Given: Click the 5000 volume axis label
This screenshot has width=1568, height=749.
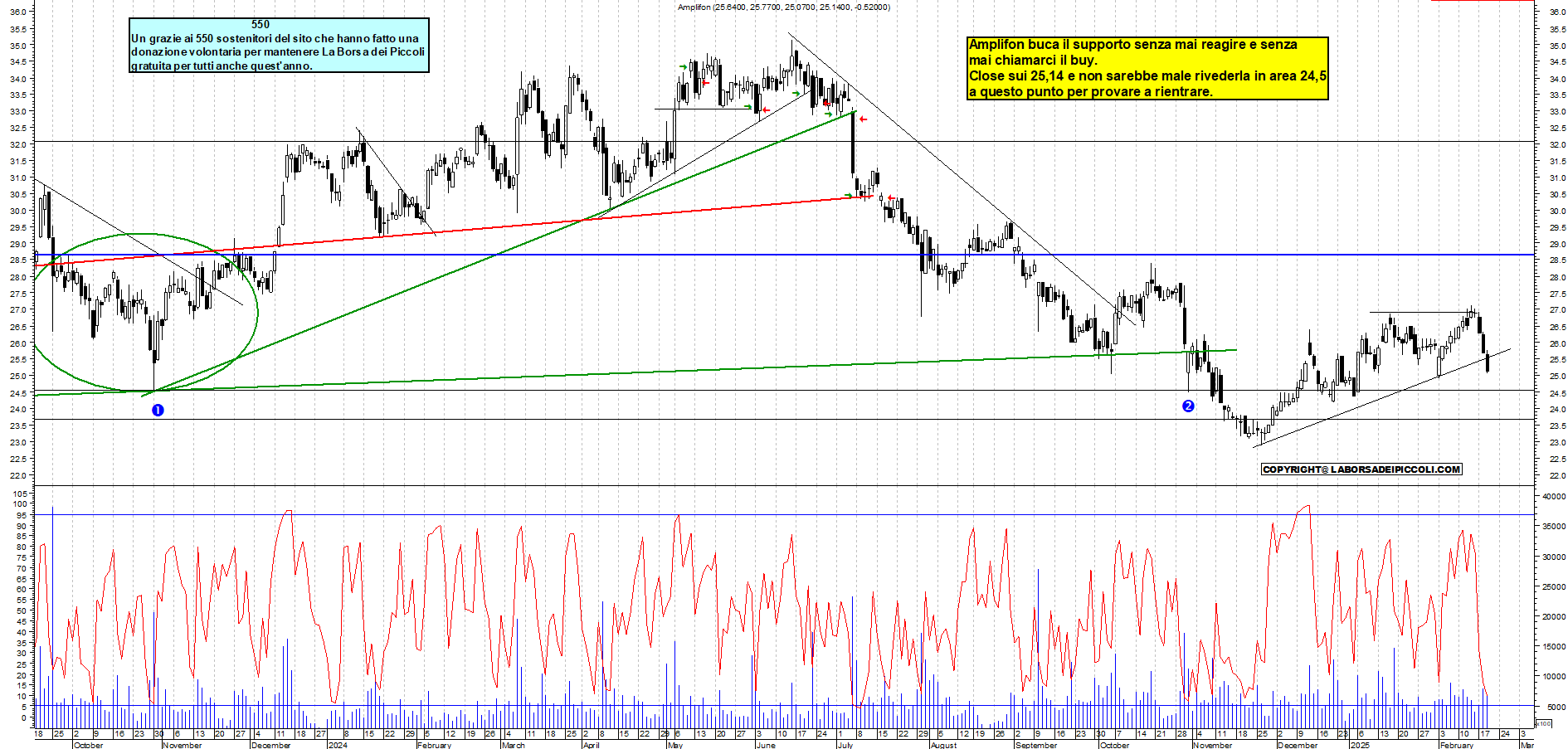Looking at the screenshot, I should coord(1556,707).
